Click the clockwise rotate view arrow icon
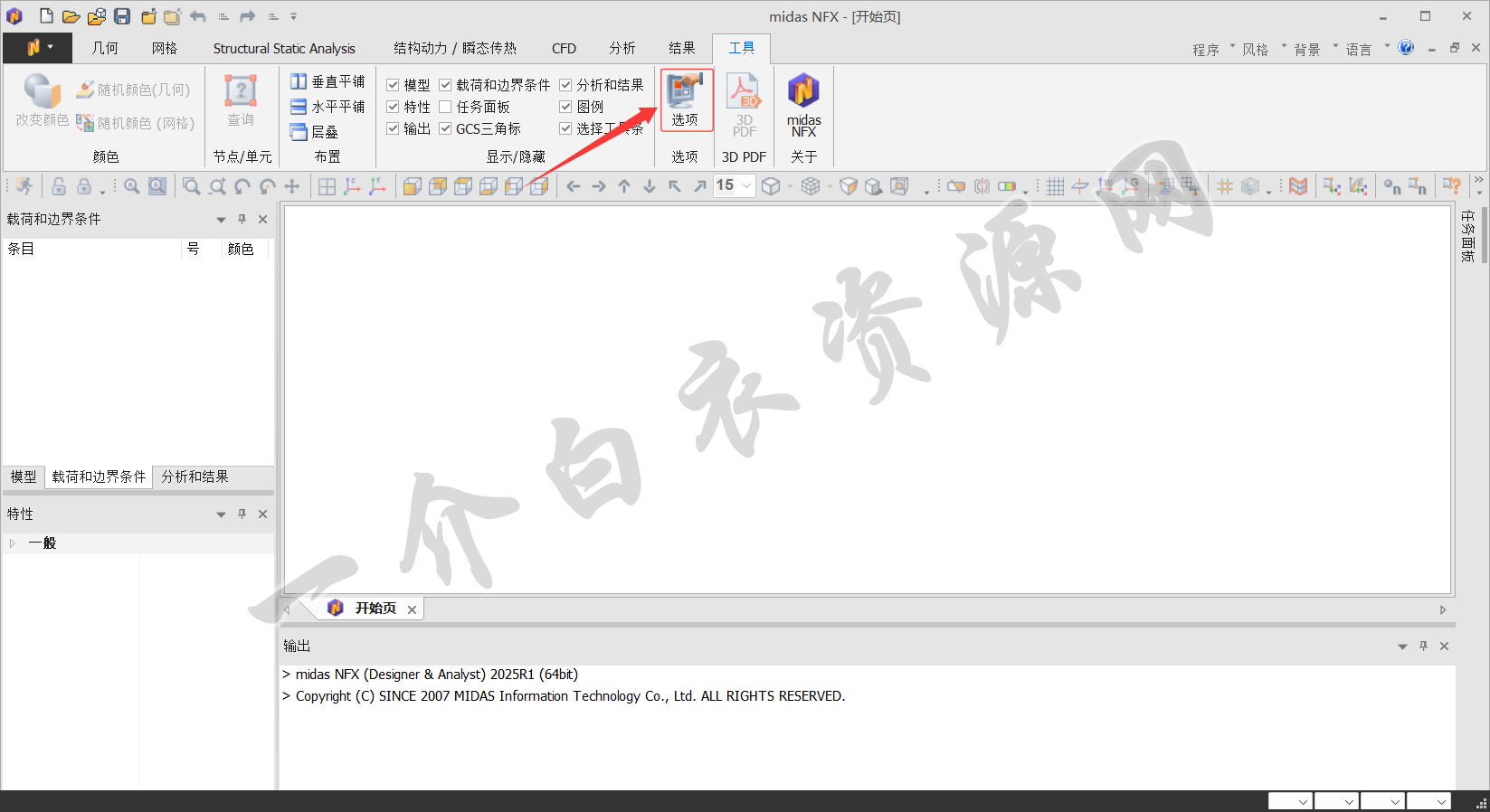Screen dimensions: 1490x812 point(242,186)
